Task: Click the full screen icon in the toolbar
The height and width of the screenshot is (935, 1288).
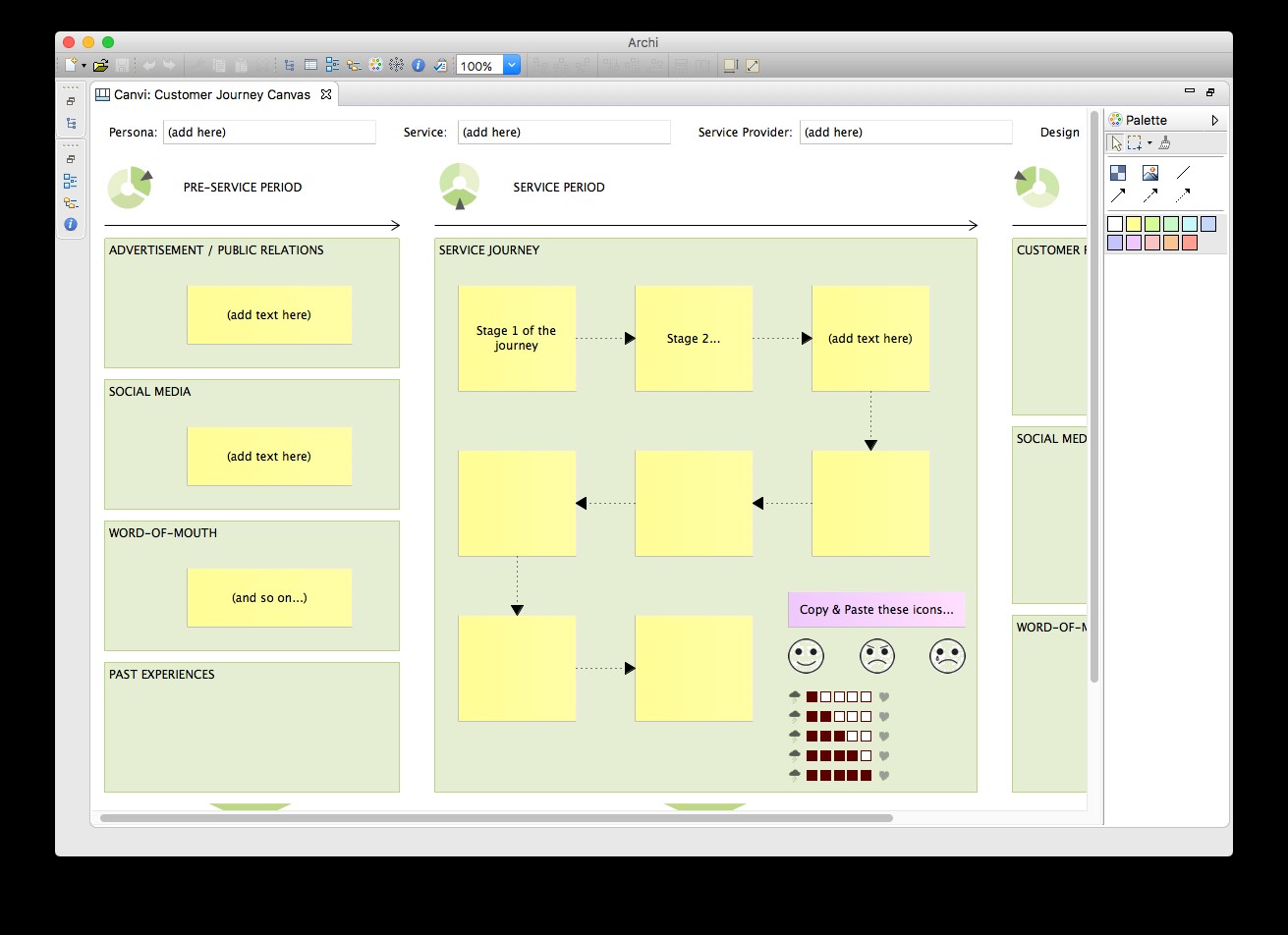Action: [753, 66]
